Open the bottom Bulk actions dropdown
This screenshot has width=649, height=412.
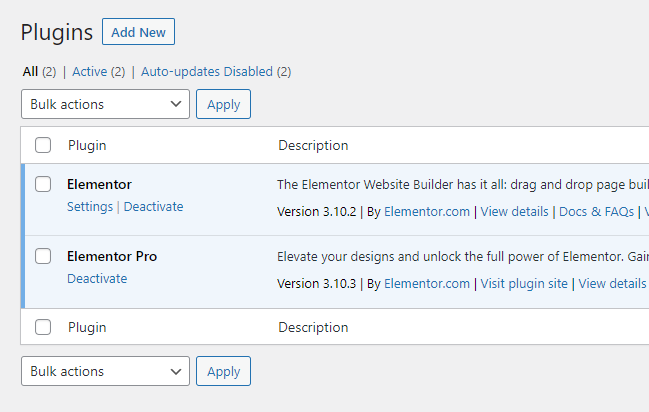coord(106,371)
